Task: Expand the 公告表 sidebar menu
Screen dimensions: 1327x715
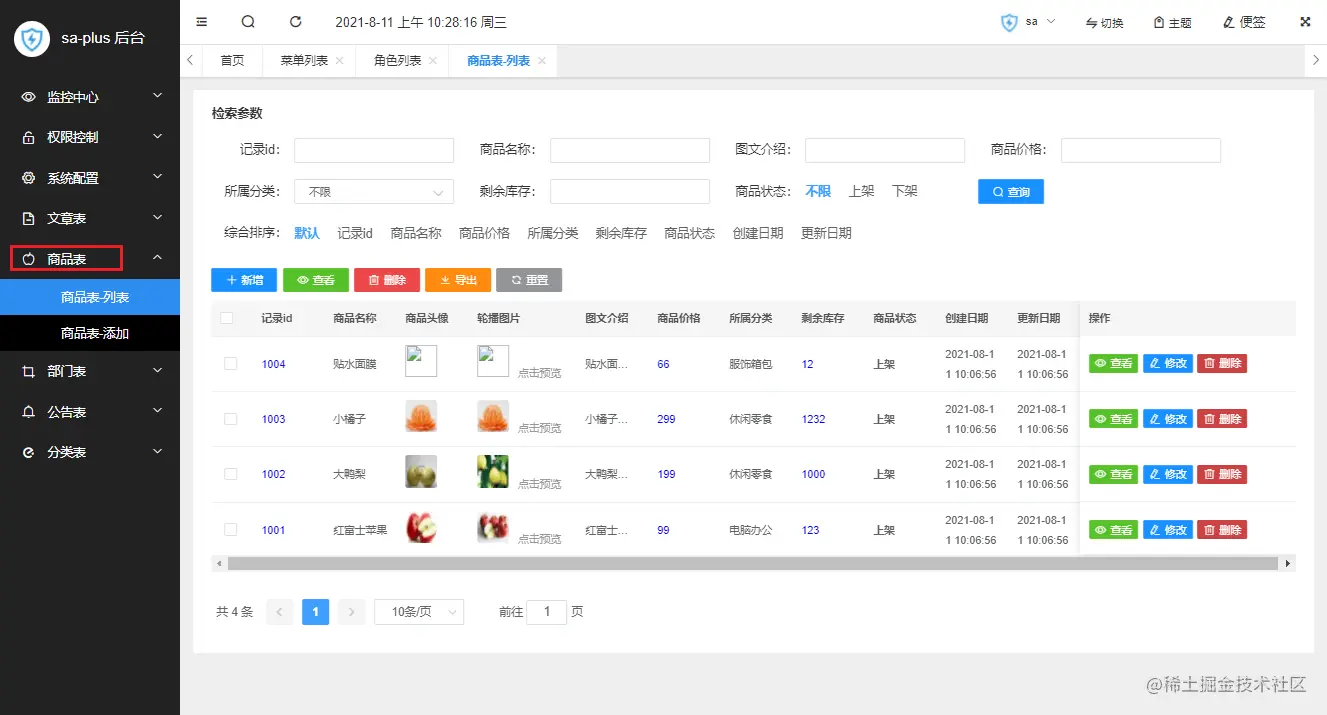Action: click(90, 412)
